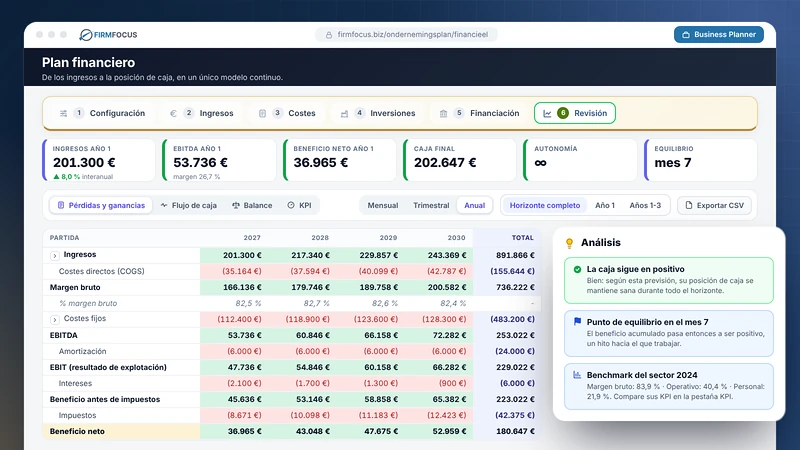Open the Inversiones step
Viewport: 800px width, 450px height.
(x=378, y=113)
